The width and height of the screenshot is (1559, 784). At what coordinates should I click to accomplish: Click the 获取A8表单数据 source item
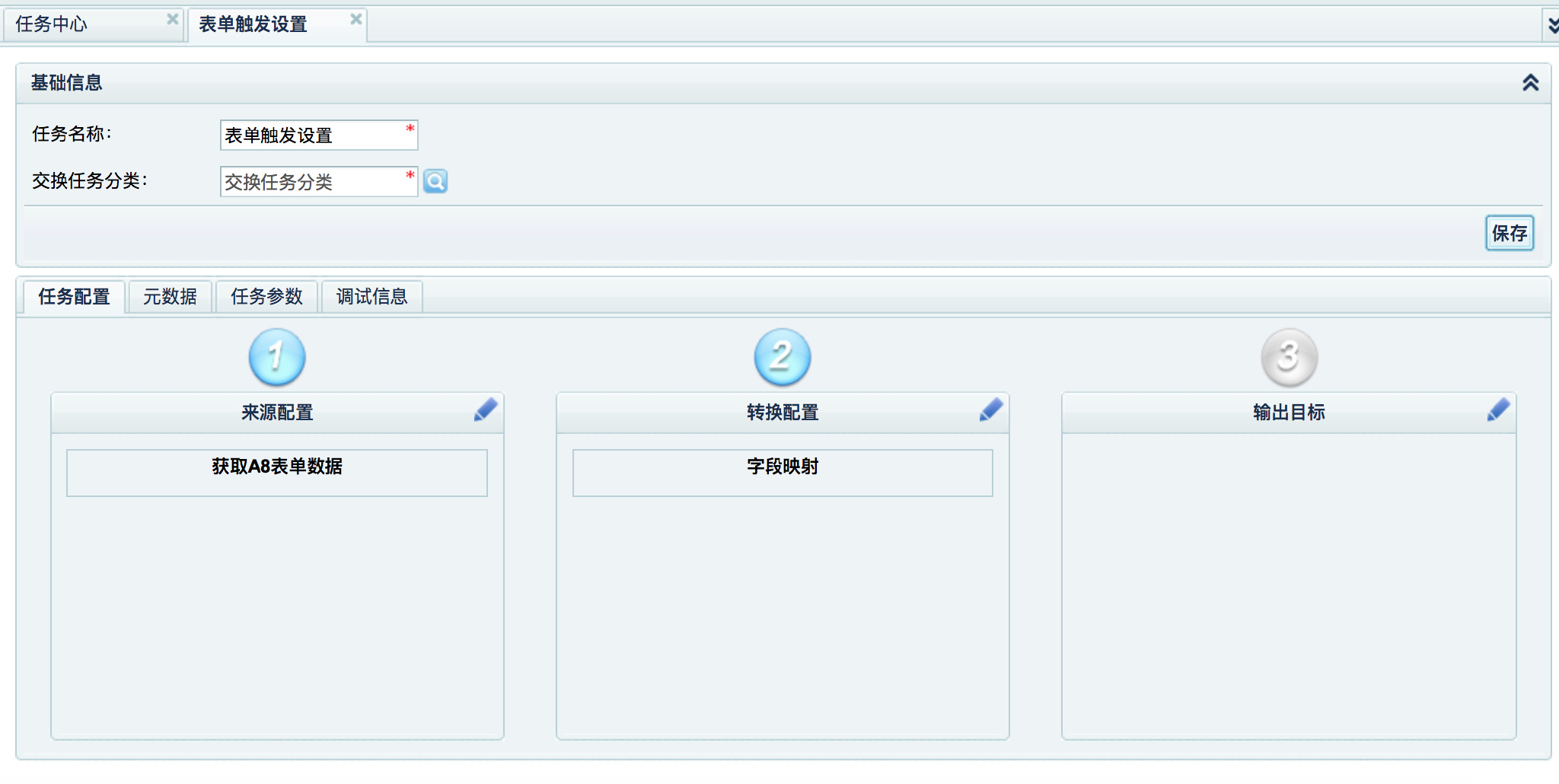(277, 473)
